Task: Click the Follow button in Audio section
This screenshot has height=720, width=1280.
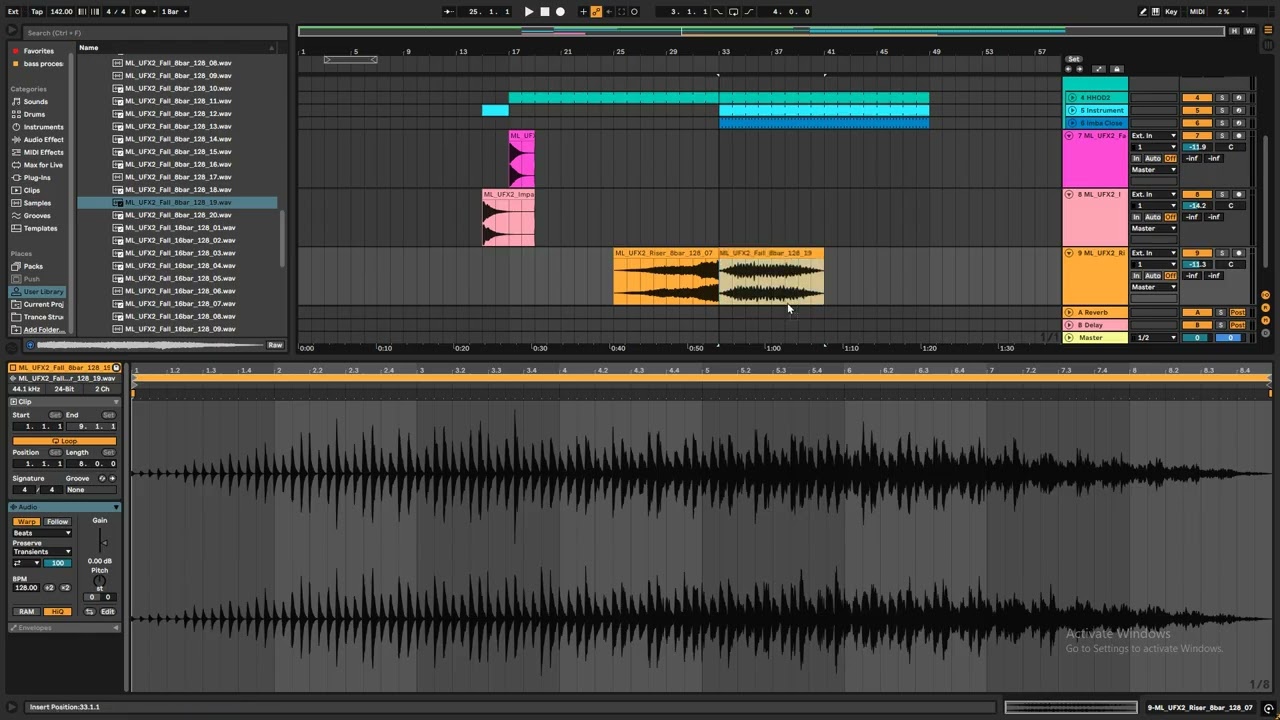Action: (57, 522)
